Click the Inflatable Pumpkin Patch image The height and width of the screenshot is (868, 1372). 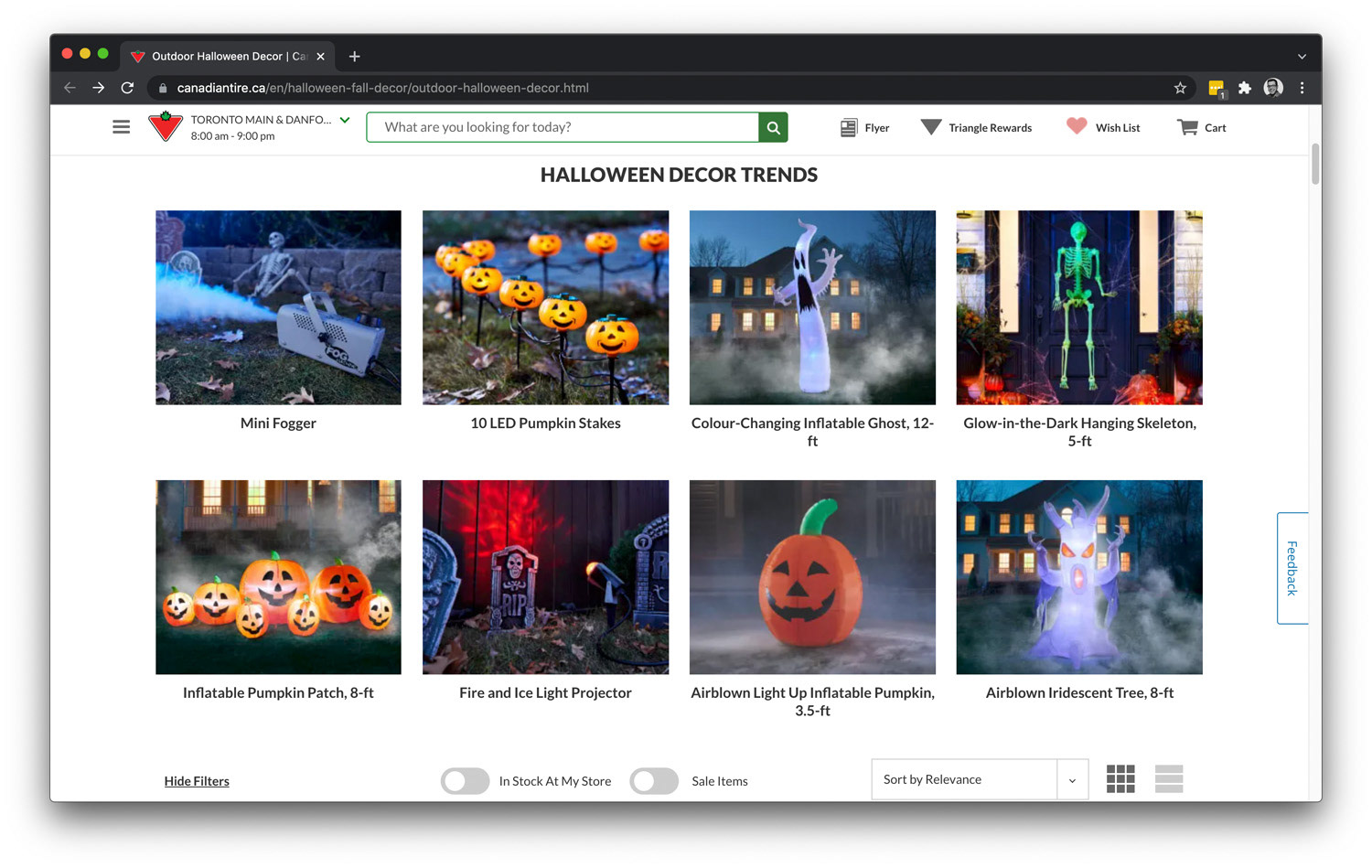click(278, 577)
